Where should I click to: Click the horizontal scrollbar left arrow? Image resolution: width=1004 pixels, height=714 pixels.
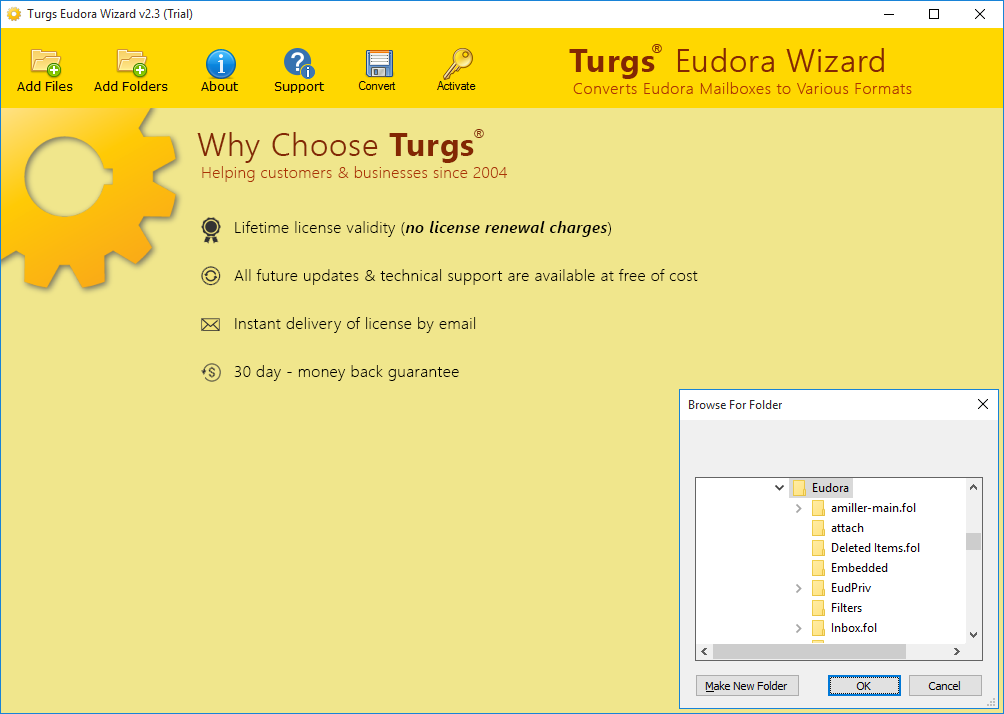coord(704,652)
